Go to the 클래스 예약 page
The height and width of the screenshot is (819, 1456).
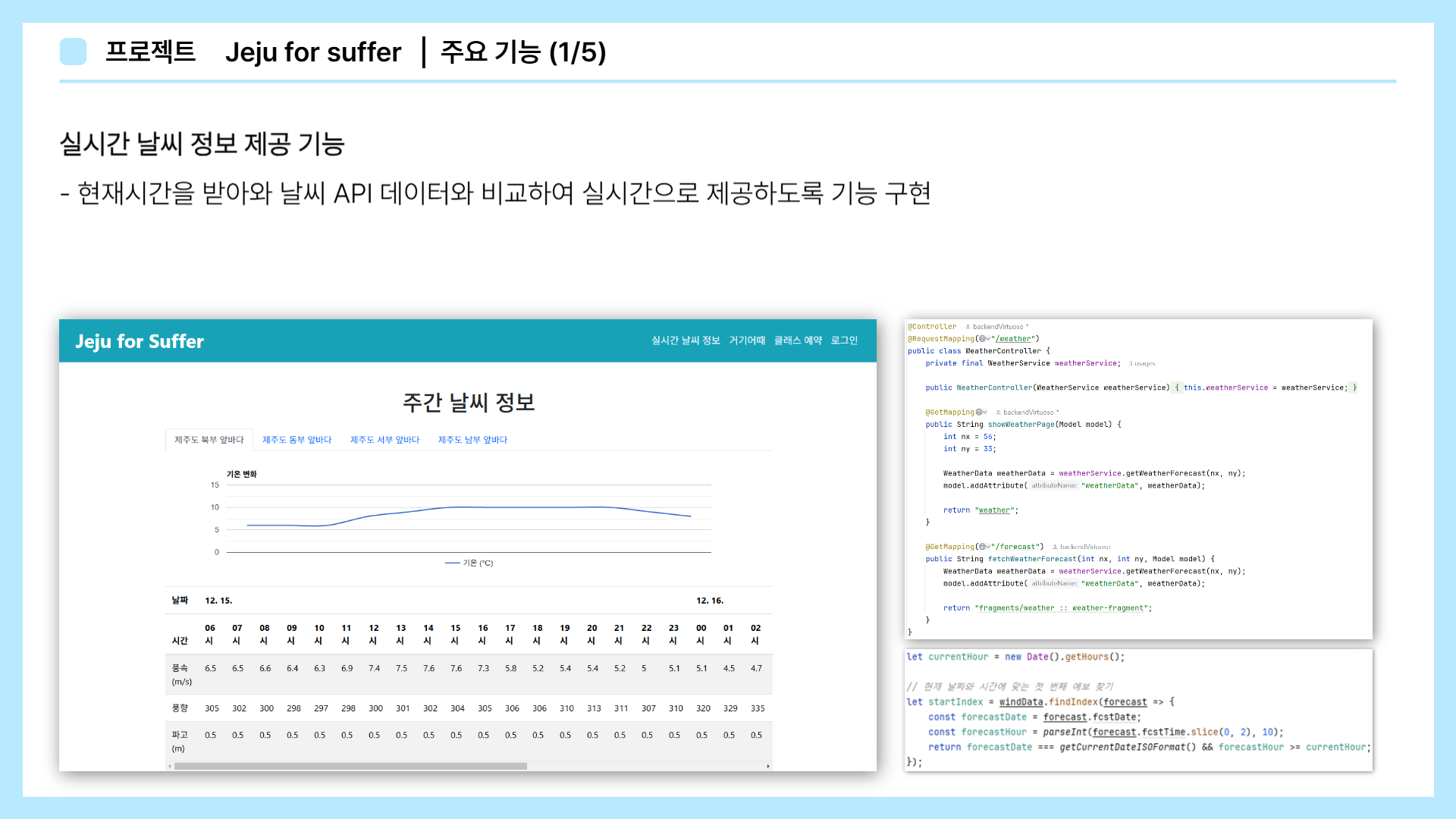pos(798,340)
